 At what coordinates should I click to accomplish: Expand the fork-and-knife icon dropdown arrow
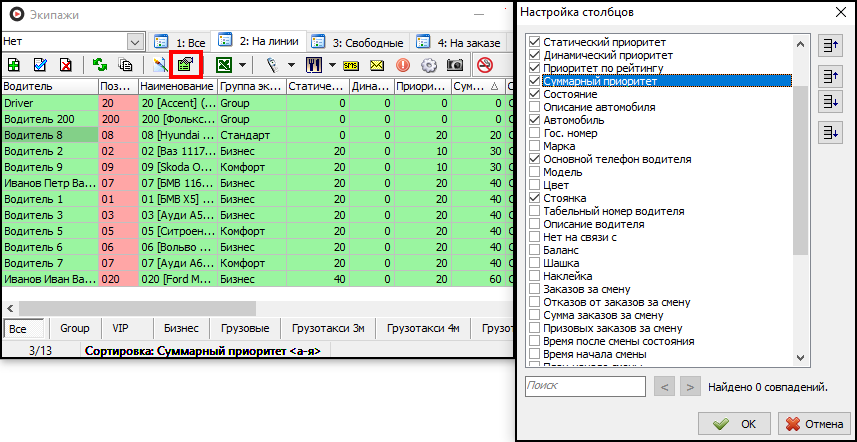coord(331,66)
